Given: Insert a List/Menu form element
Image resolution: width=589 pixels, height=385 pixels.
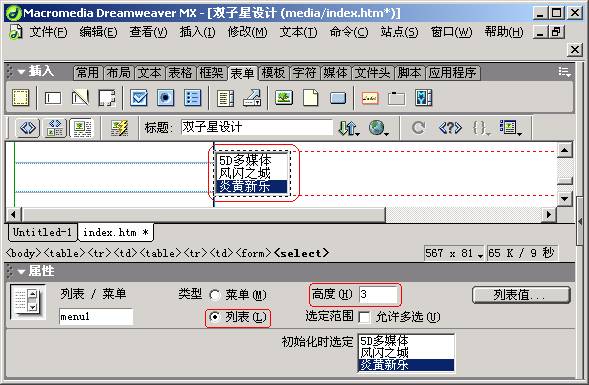Looking at the screenshot, I should coord(225,98).
